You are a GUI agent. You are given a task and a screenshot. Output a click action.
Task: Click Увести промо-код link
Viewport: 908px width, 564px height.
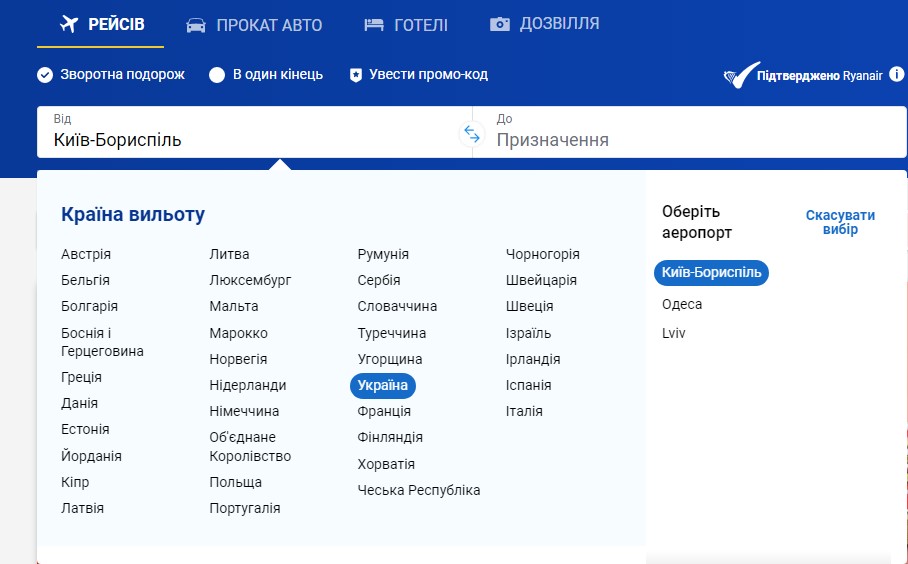[428, 75]
